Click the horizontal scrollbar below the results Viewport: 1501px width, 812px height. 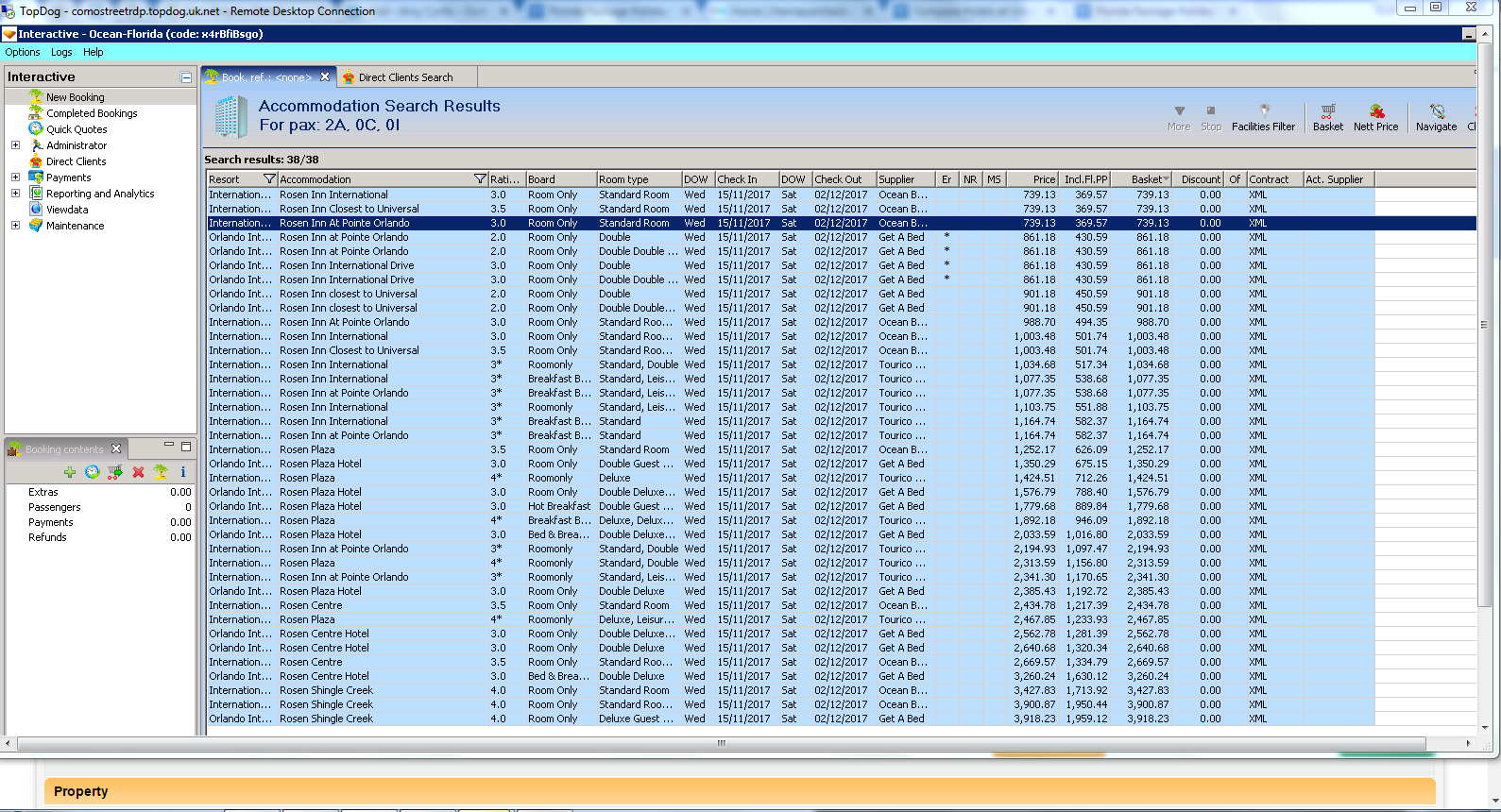pyautogui.click(x=721, y=743)
